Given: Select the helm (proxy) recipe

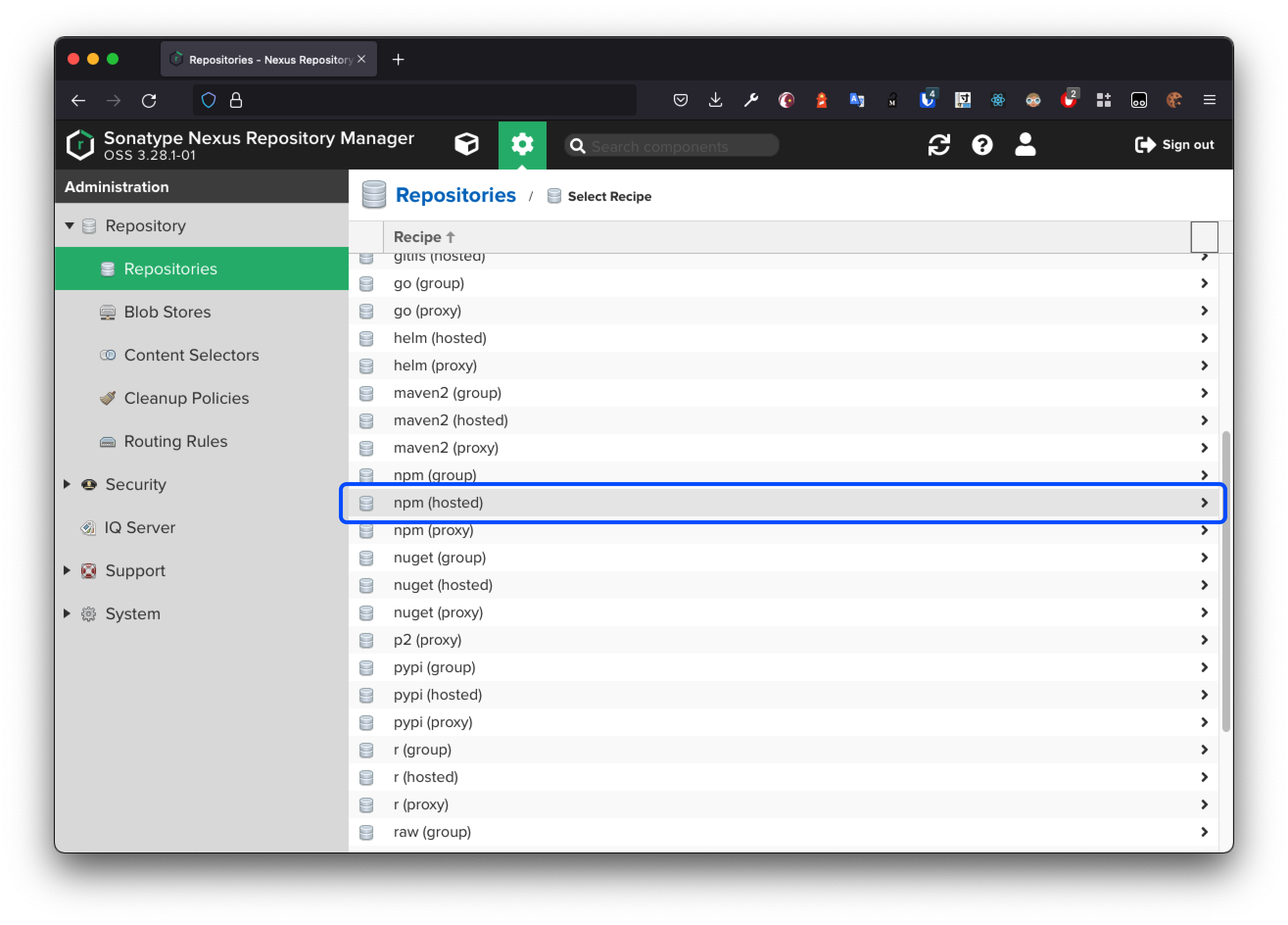Looking at the screenshot, I should click(783, 365).
